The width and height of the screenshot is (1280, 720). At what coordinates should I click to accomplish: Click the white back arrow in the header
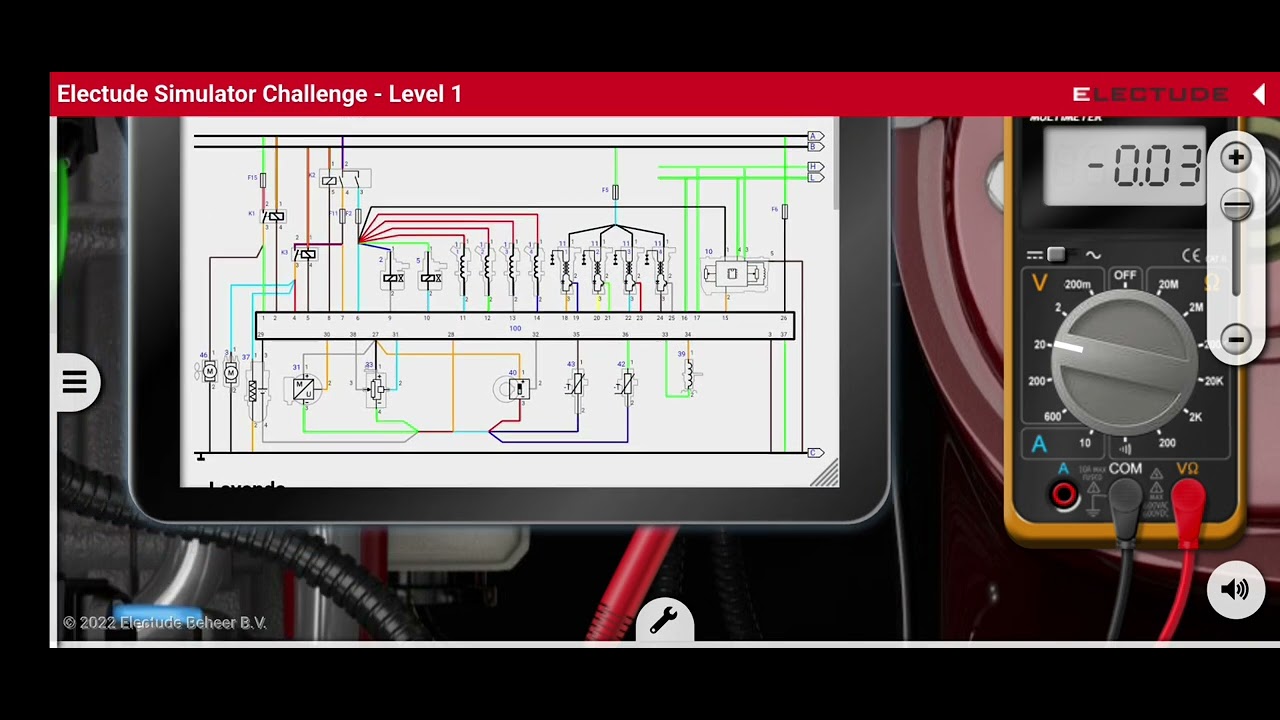point(1259,94)
